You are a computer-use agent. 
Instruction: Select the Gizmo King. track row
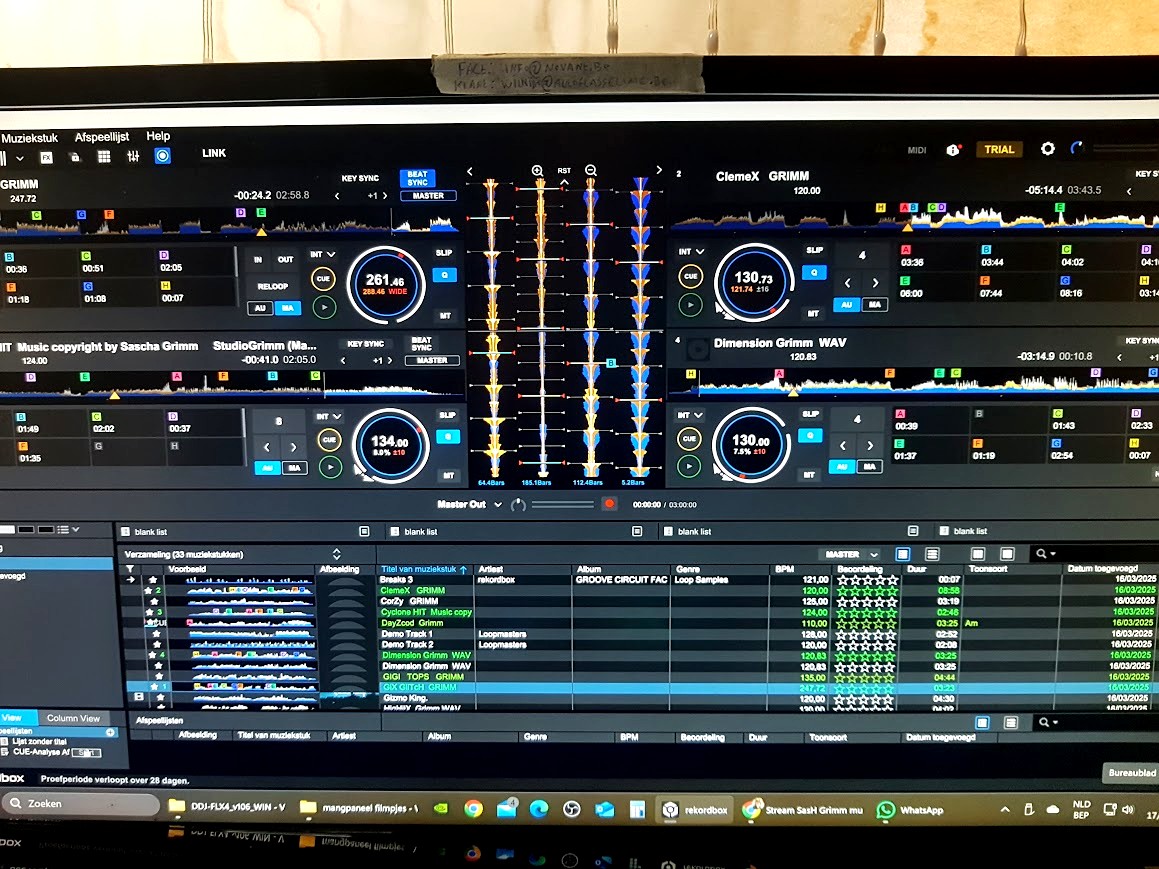click(640, 698)
